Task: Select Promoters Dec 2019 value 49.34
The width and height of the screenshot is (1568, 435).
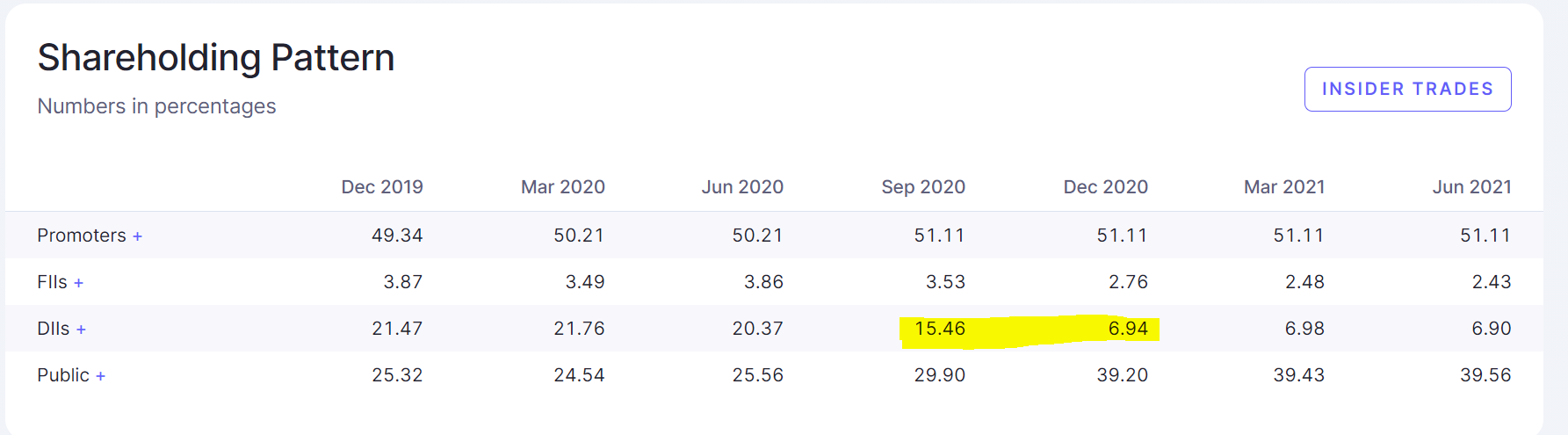Action: pos(397,236)
